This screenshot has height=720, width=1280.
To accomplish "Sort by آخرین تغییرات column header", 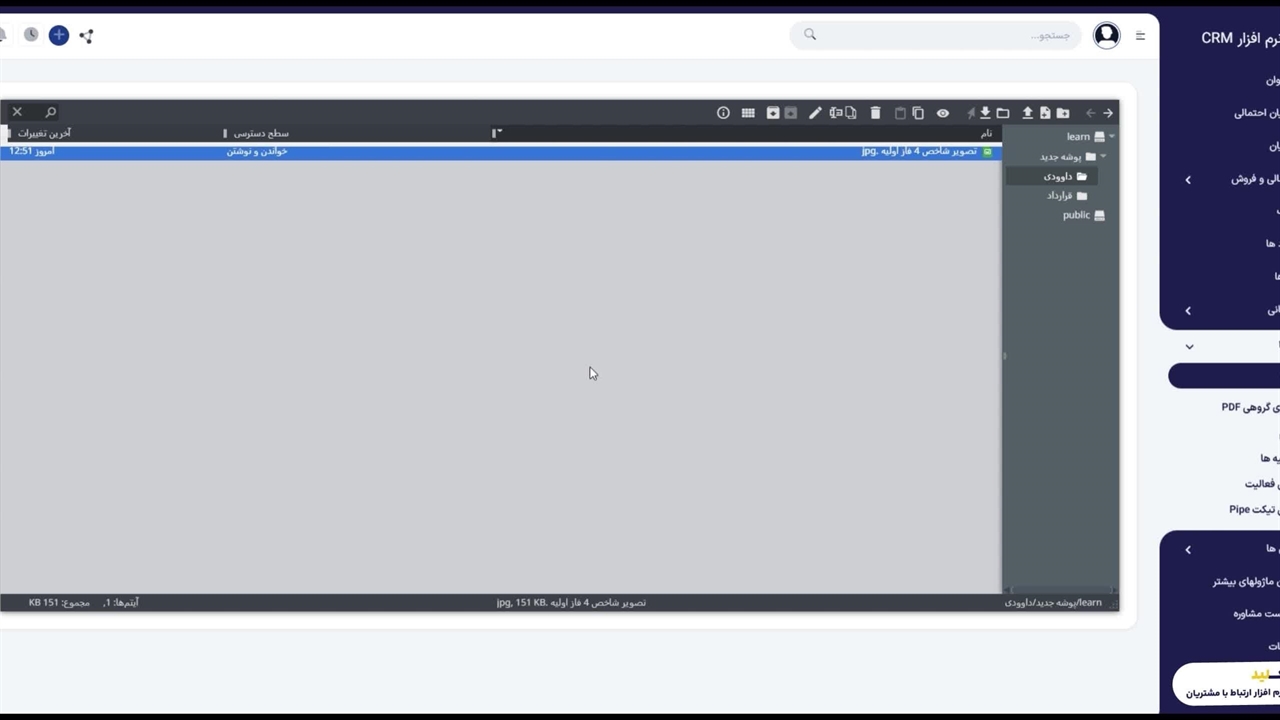I will [x=45, y=133].
